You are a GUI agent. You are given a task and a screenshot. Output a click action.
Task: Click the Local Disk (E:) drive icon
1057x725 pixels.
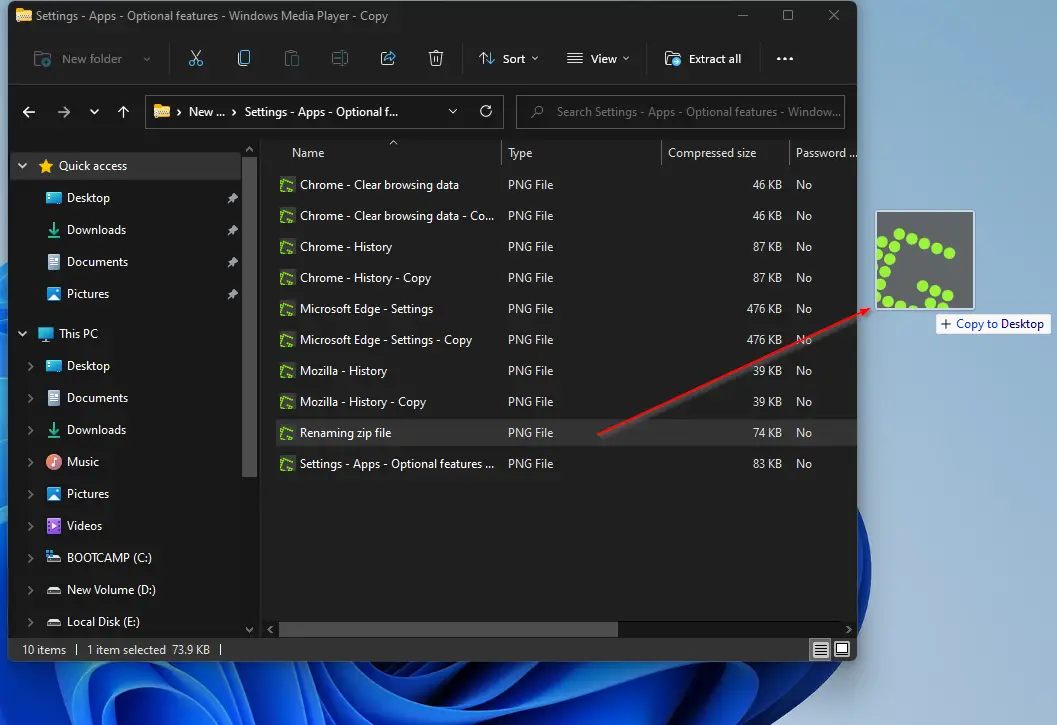point(54,622)
